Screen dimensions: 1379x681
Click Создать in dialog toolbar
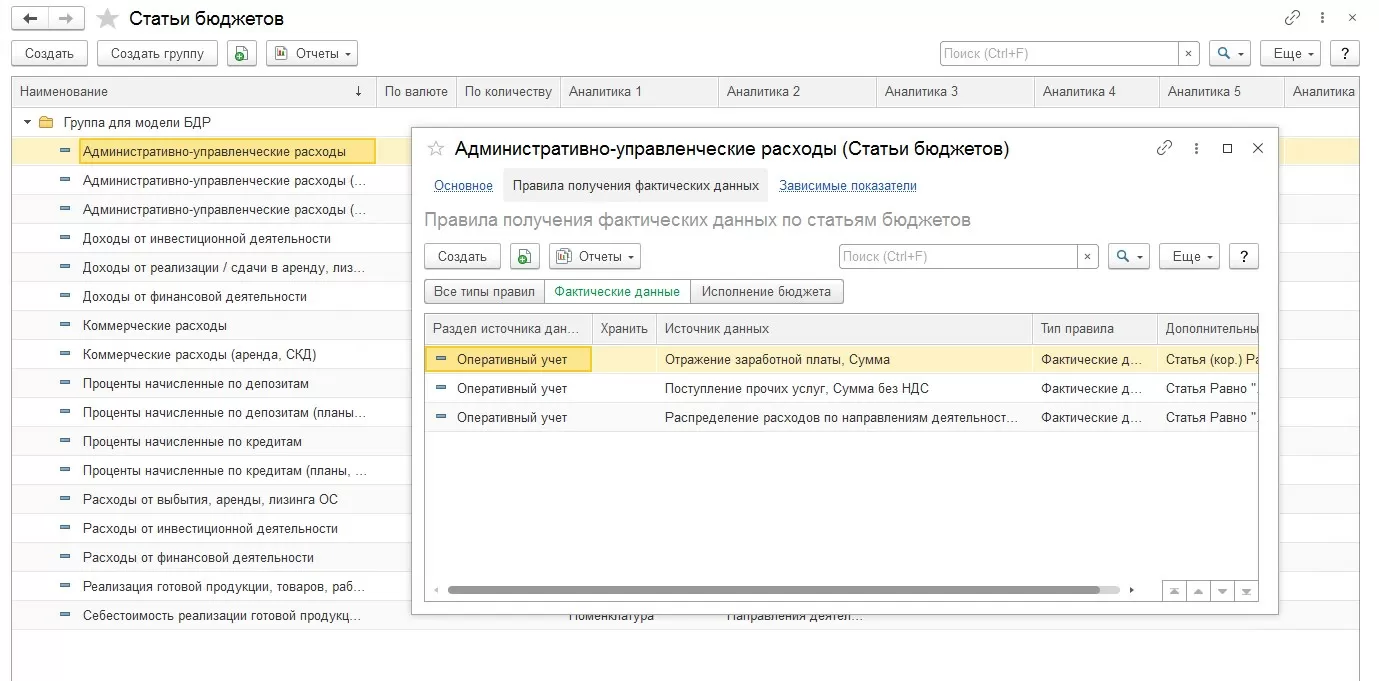[462, 257]
